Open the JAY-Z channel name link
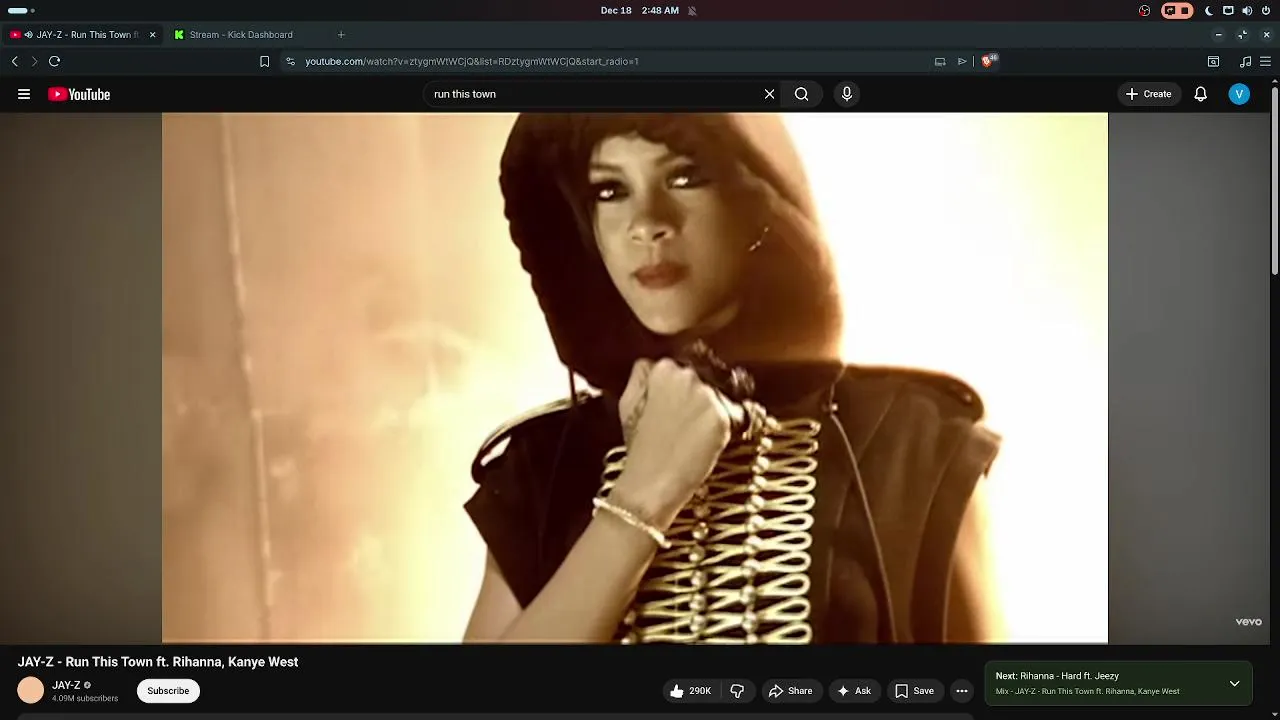 click(66, 685)
